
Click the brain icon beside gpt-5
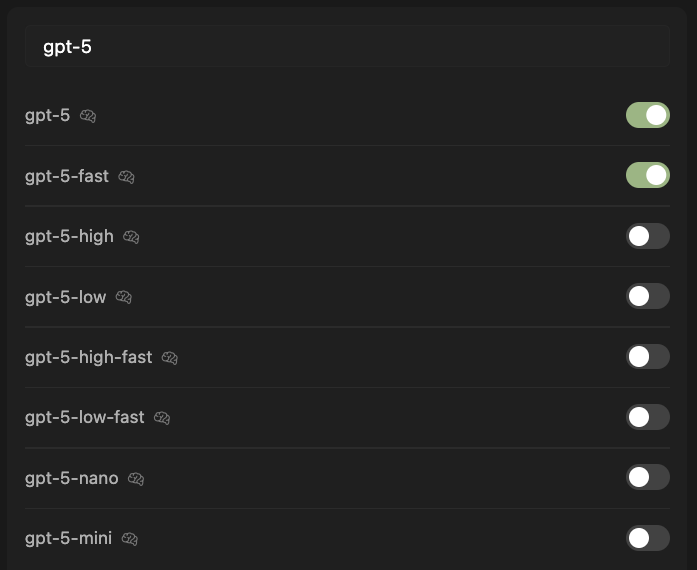click(x=88, y=116)
